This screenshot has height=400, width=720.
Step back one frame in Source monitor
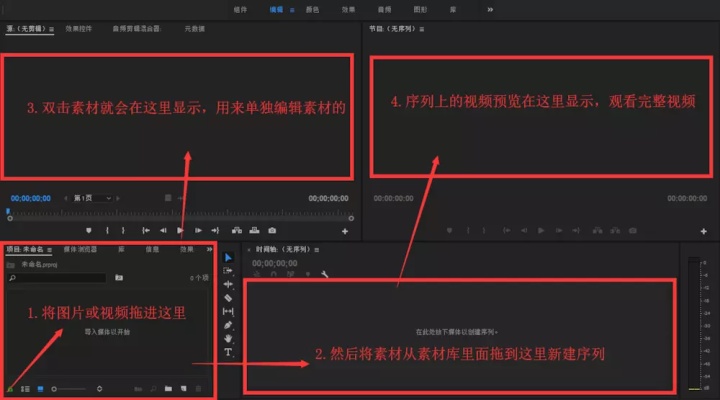coord(163,231)
